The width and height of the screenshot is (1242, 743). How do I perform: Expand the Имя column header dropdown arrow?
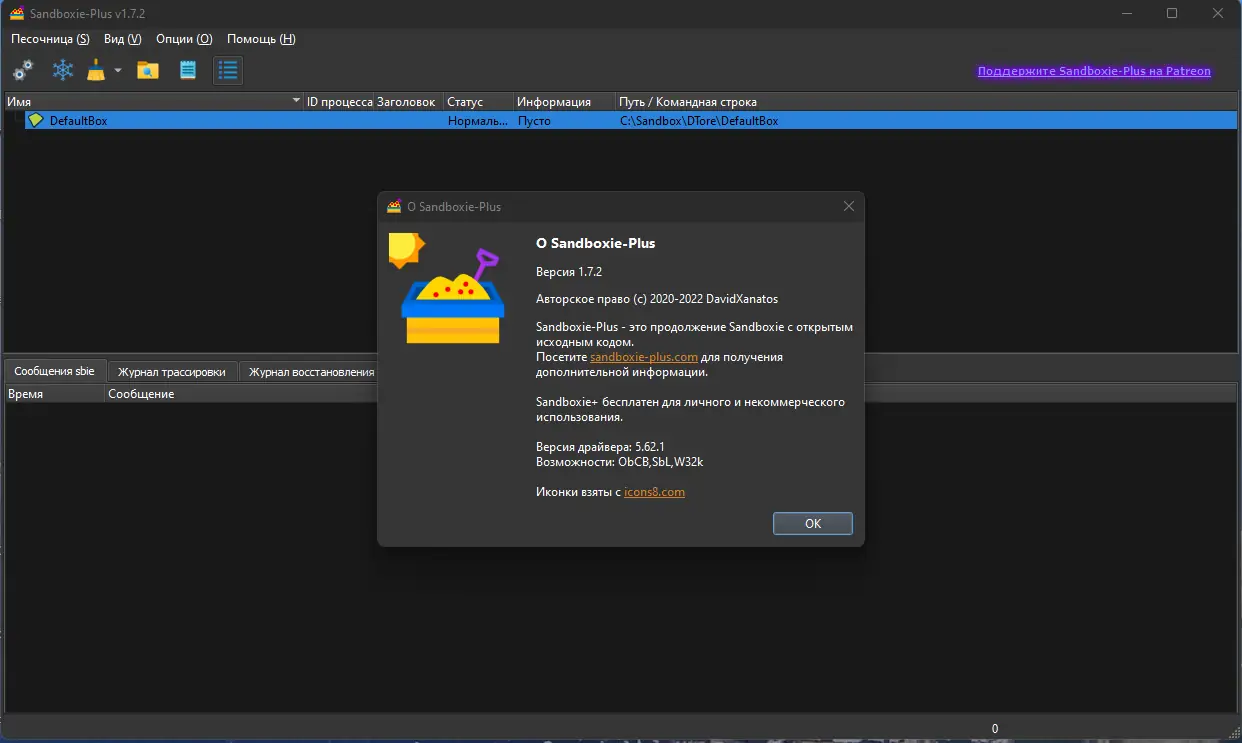(296, 101)
